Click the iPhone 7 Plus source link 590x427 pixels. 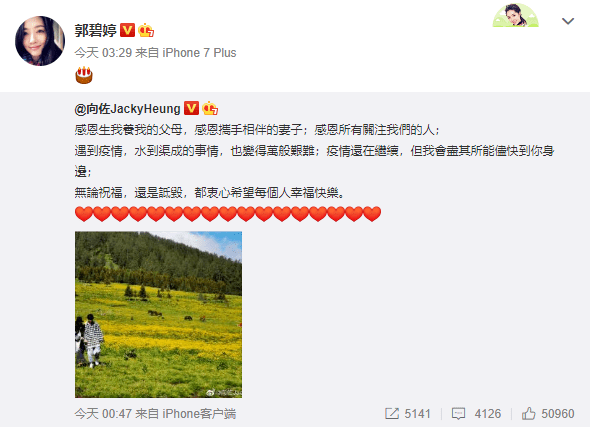pyautogui.click(x=199, y=53)
